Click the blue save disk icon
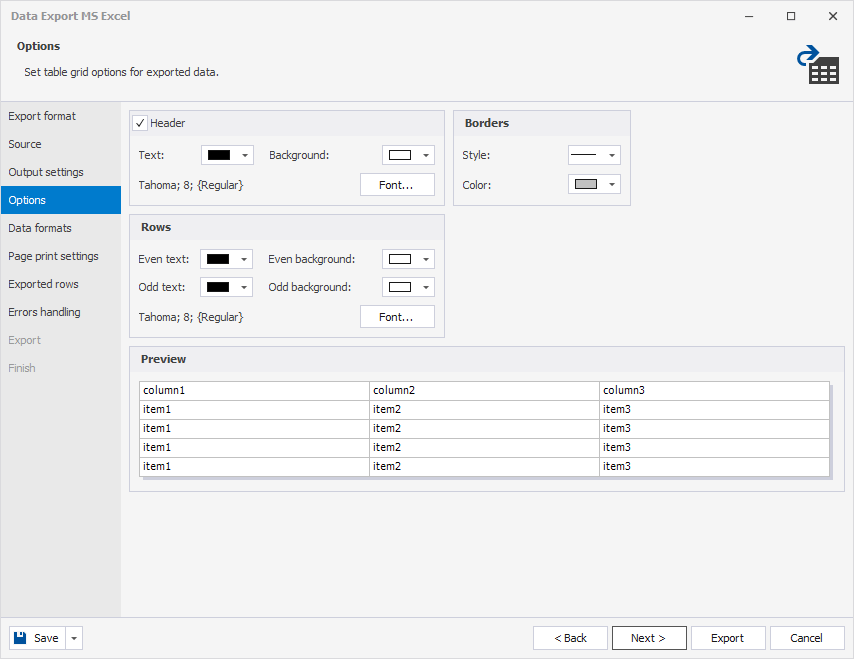854x659 pixels. tap(22, 637)
